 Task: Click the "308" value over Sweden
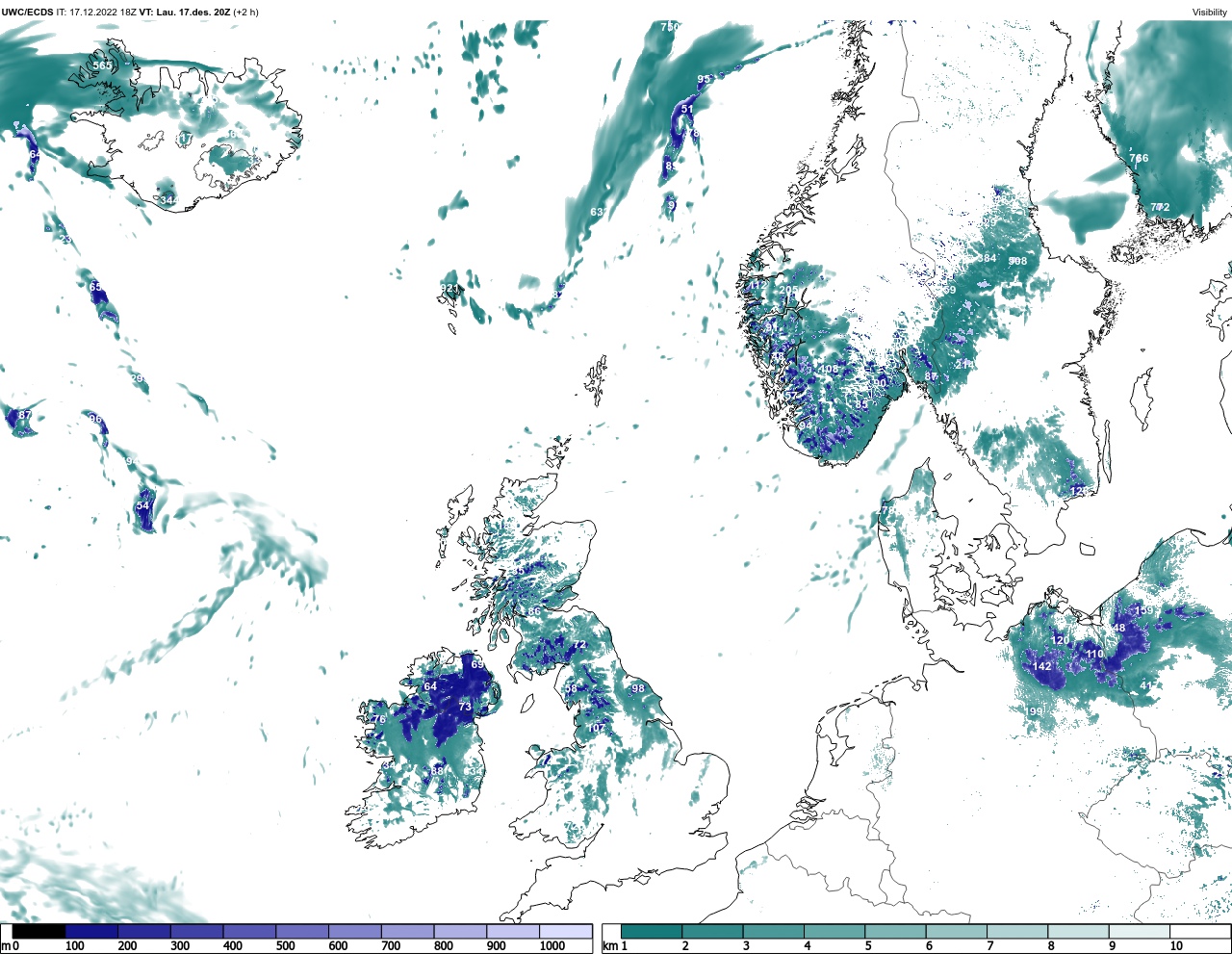(x=1018, y=261)
